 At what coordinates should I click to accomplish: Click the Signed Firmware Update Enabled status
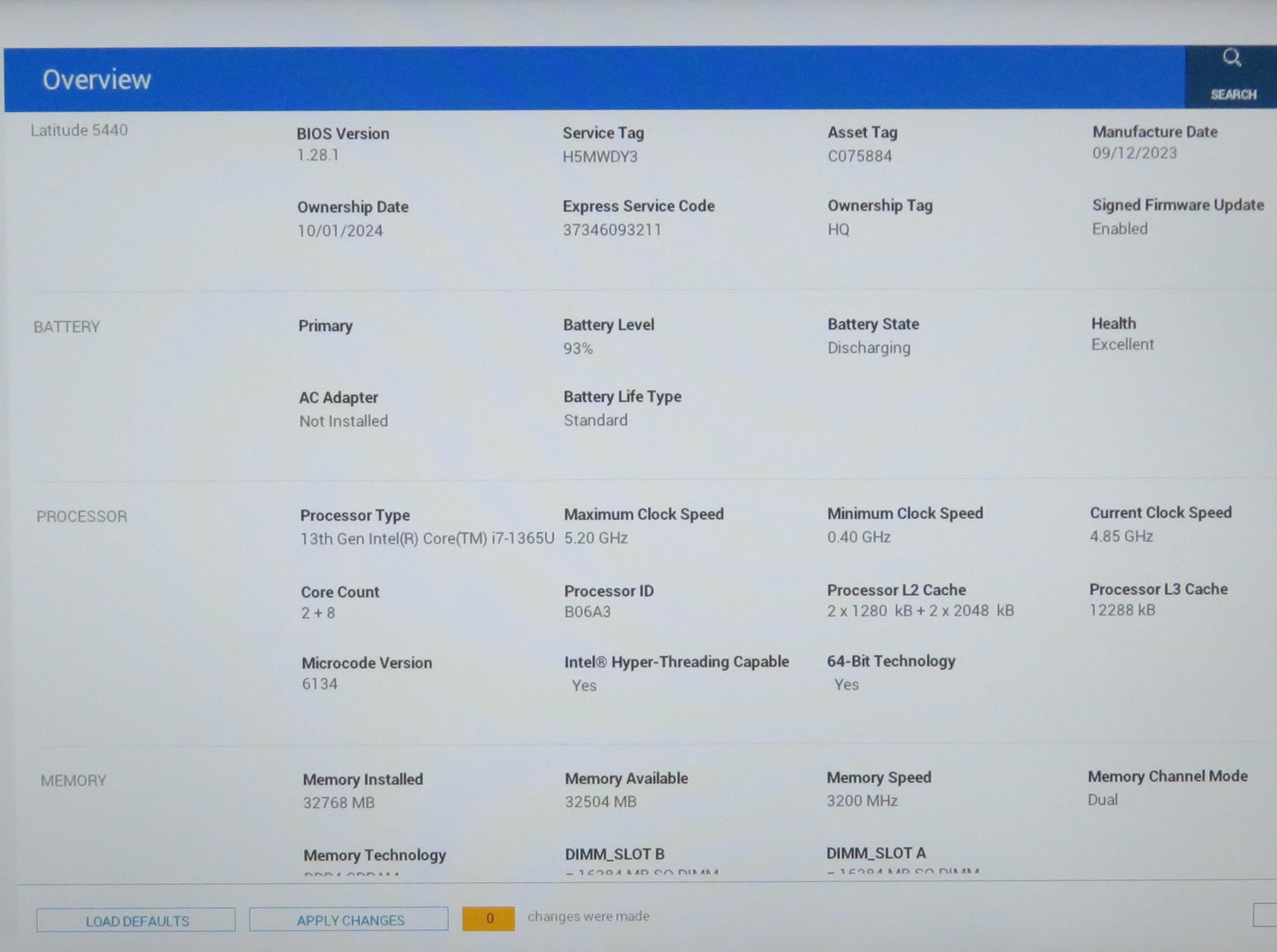[x=1177, y=217]
